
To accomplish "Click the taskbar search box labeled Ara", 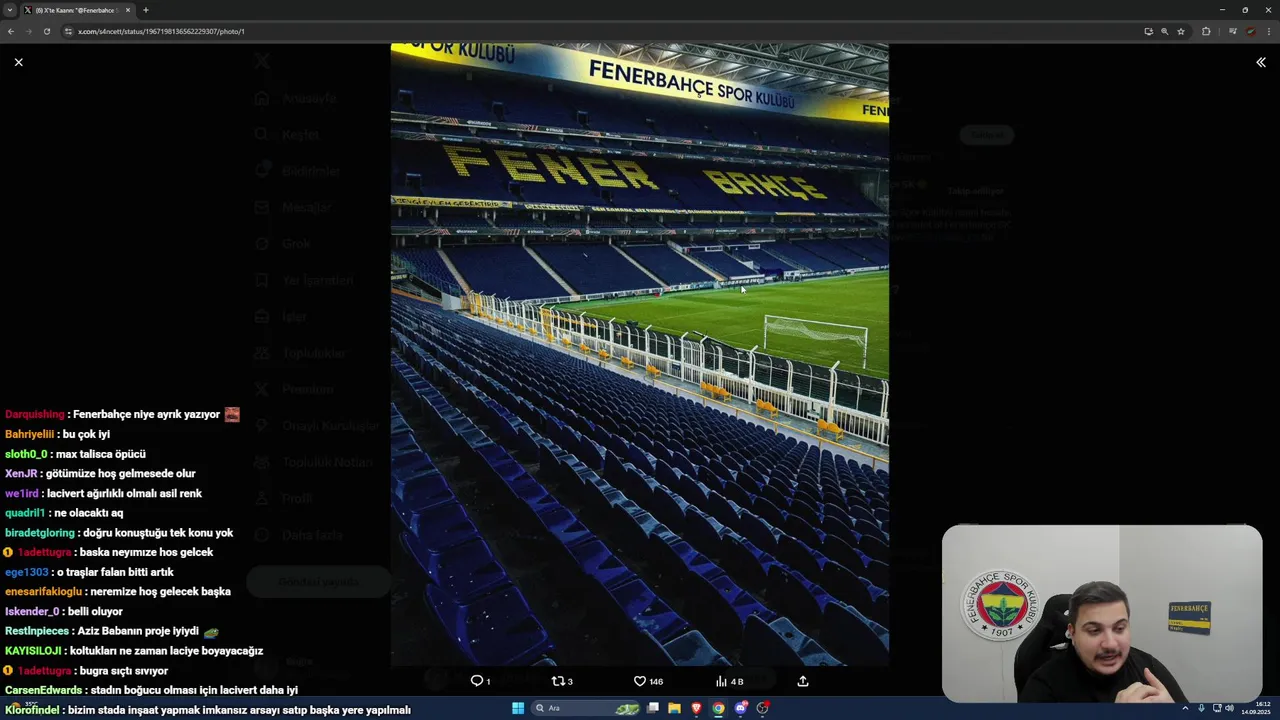I will click(x=587, y=708).
